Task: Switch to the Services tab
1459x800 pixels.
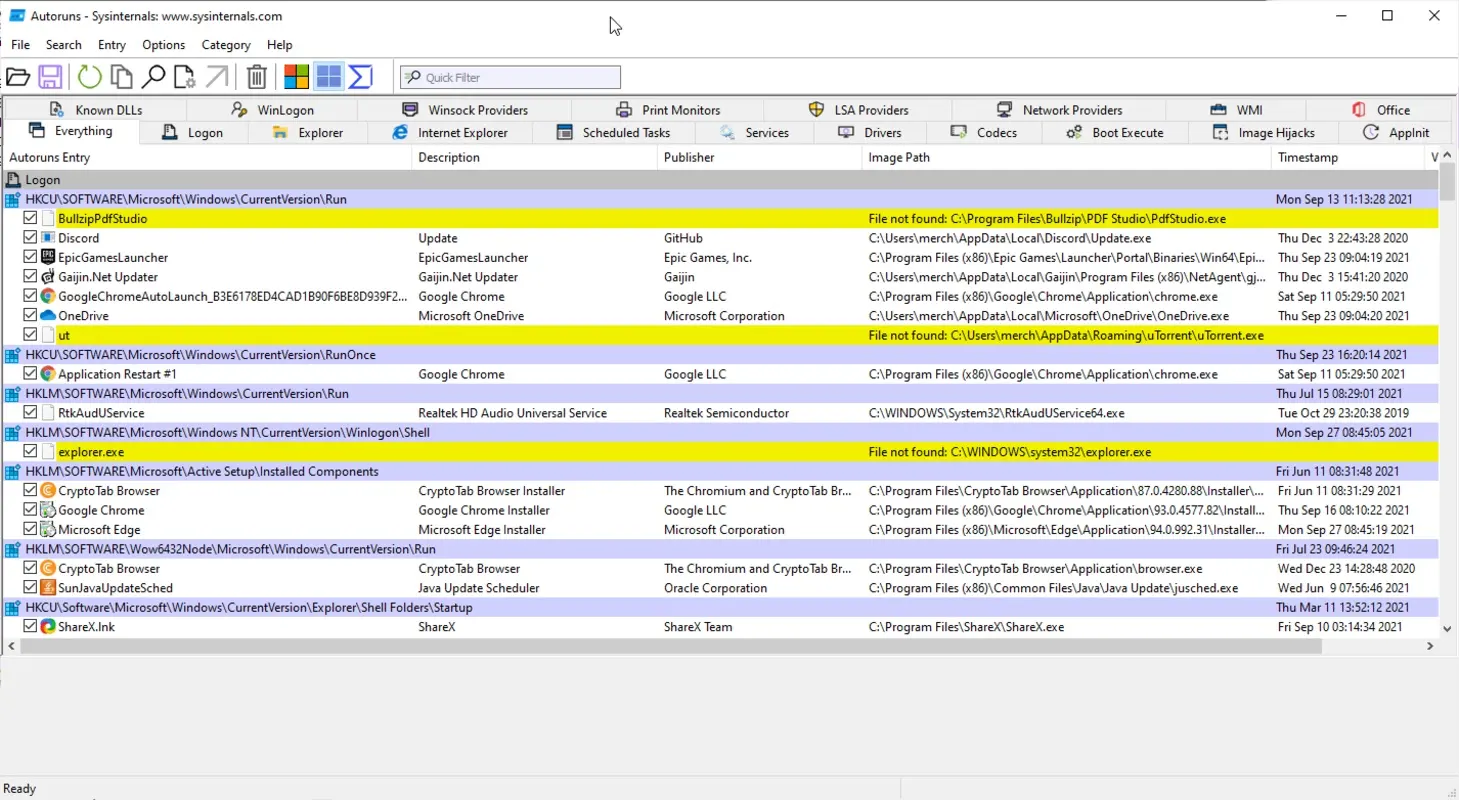Action: (755, 132)
